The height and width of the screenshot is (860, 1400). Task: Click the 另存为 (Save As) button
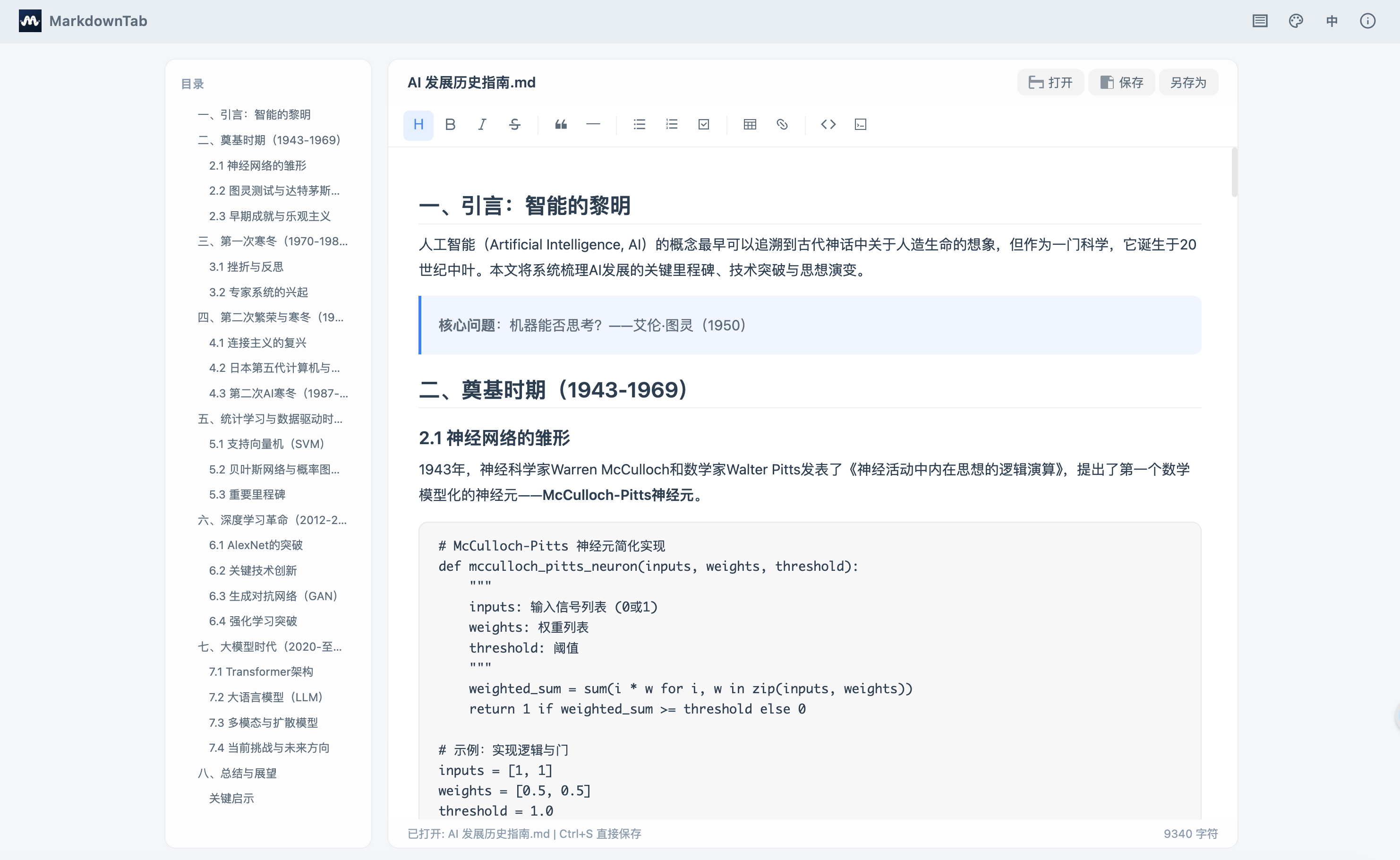pos(1188,83)
